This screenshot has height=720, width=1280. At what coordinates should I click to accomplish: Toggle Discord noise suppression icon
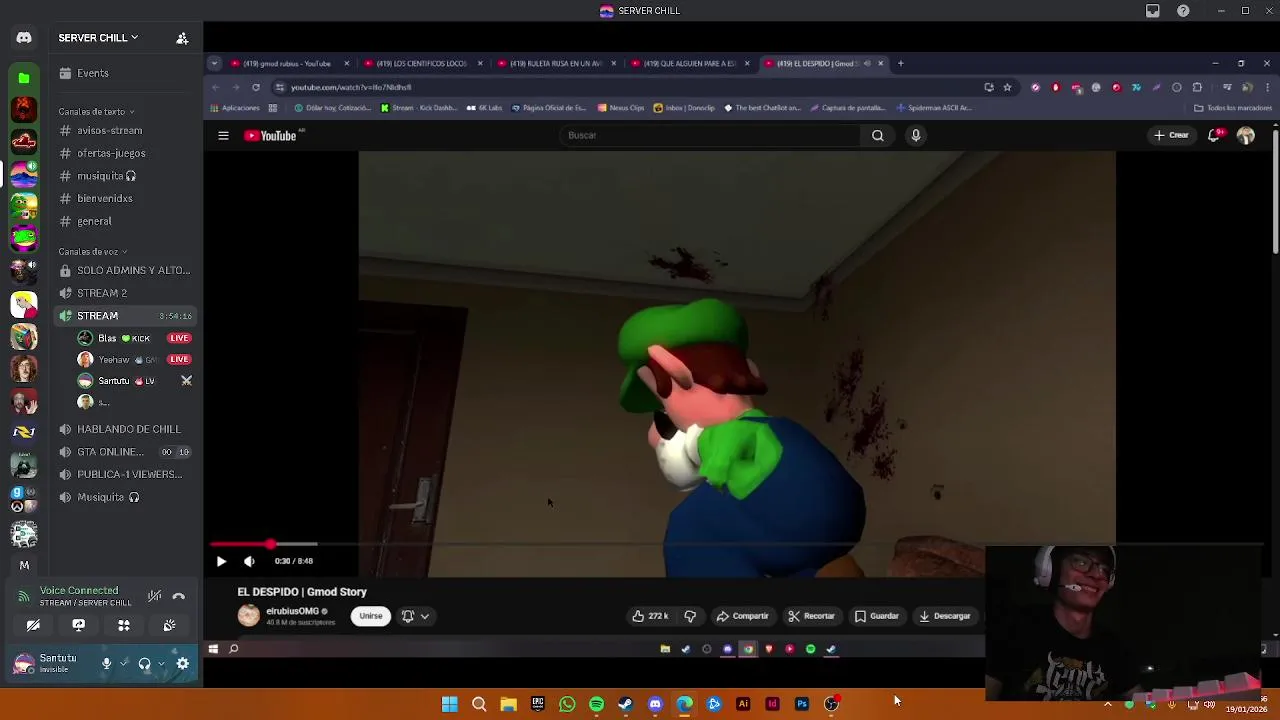pos(155,596)
